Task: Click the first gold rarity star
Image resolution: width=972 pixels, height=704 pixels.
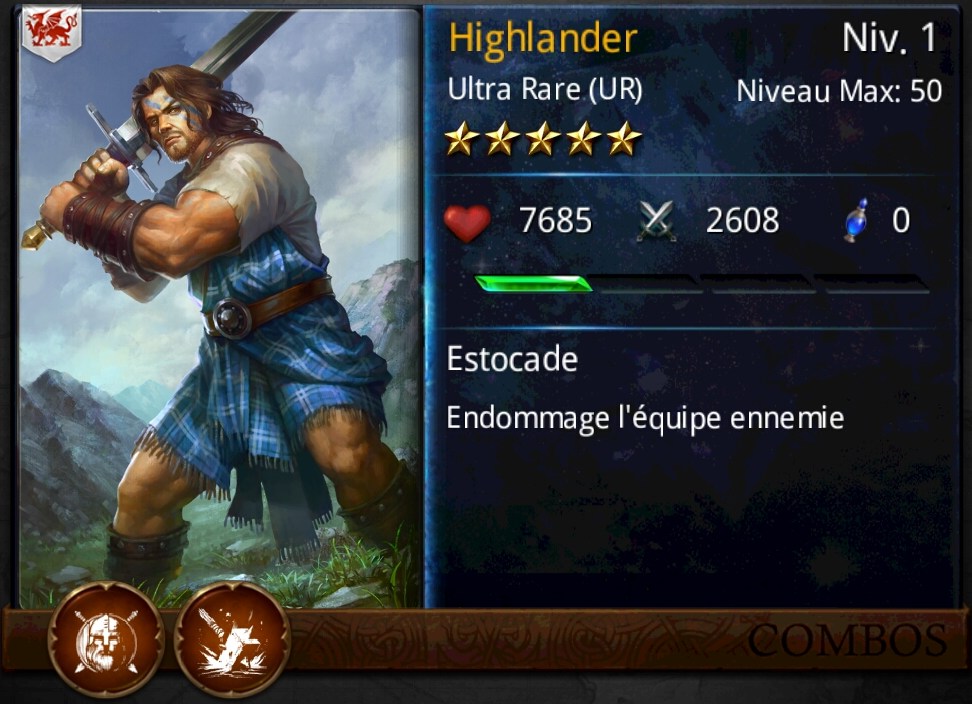Action: coord(462,138)
